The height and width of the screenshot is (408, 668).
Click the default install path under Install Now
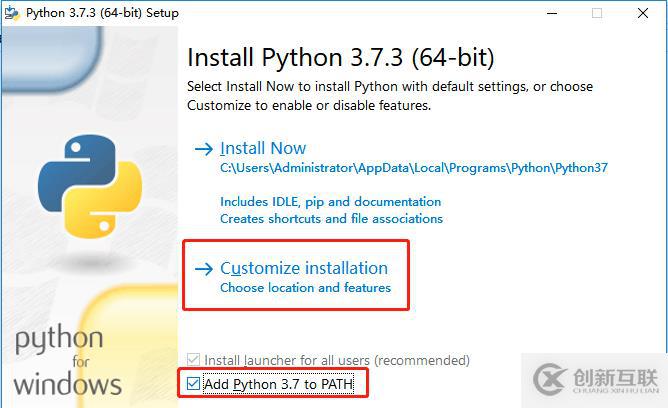[413, 168]
